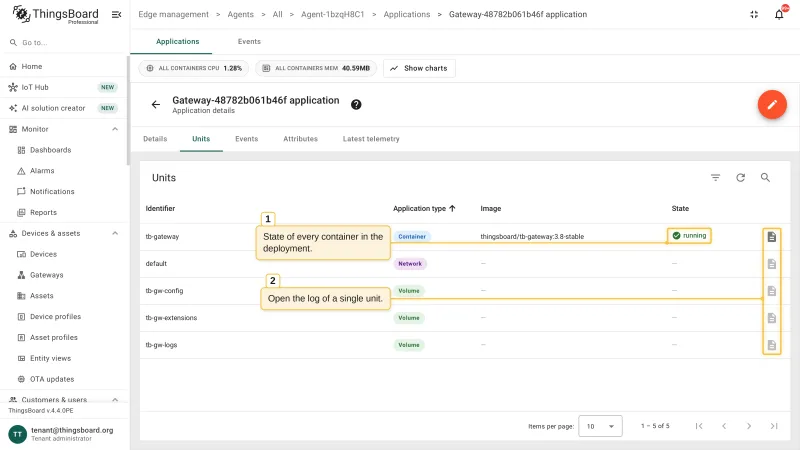Open the Items per page dropdown
The image size is (800, 450).
[600, 426]
